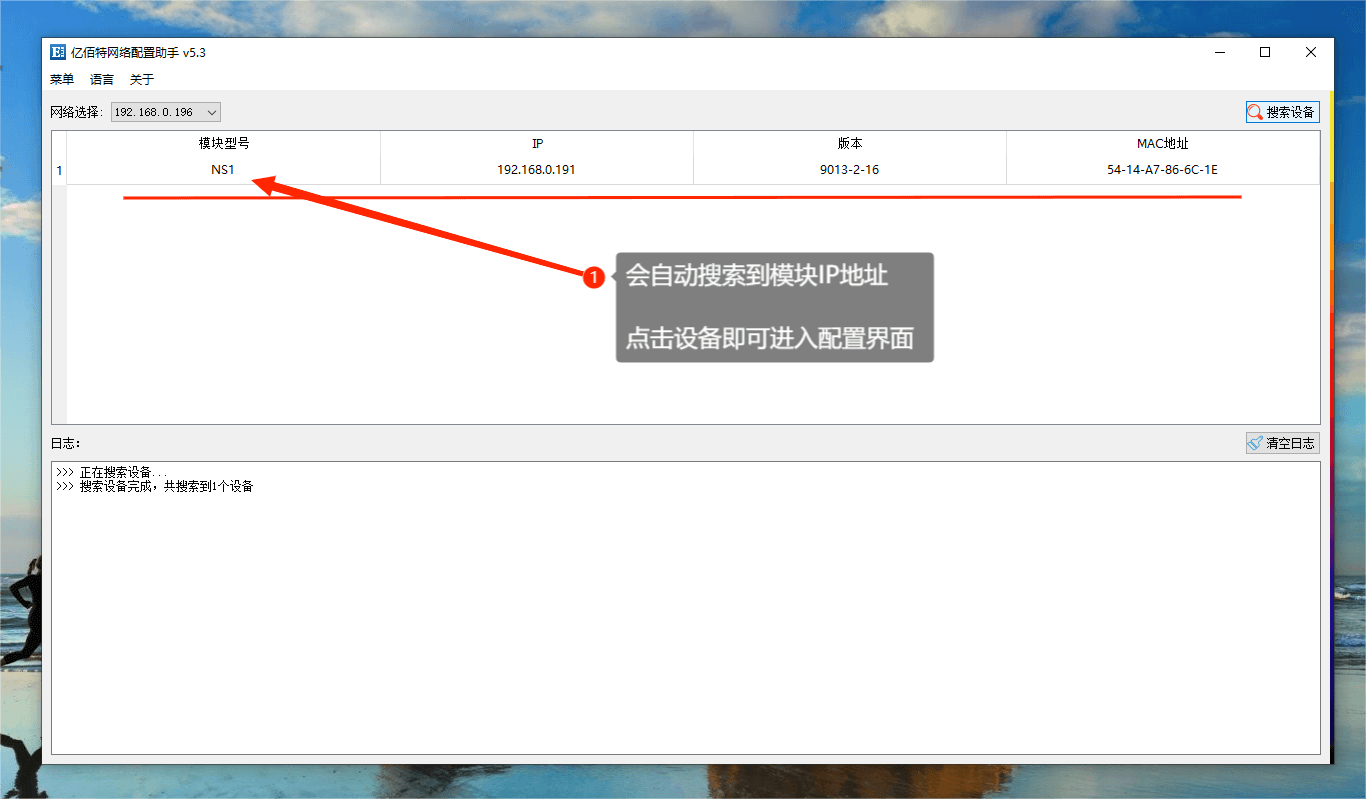
Task: Click the 192.168.0.191 IP cell
Action: [537, 170]
